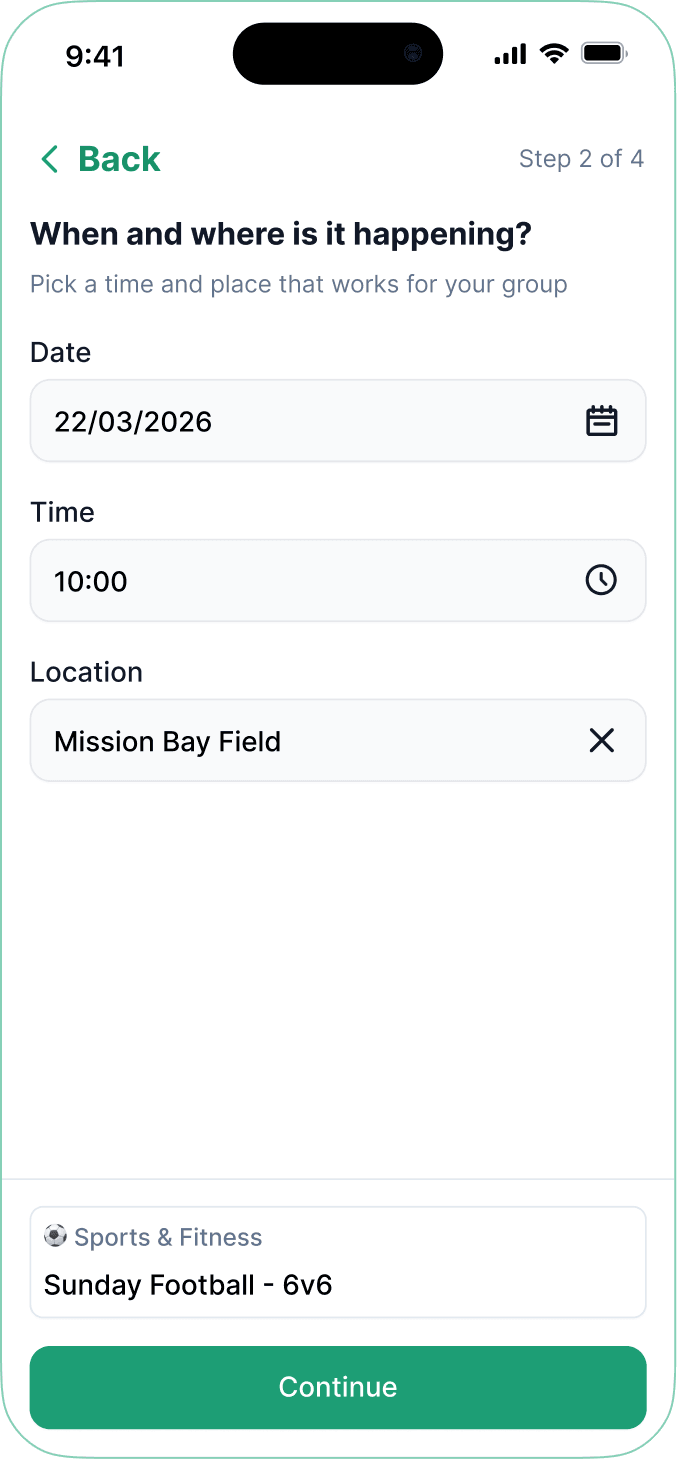
Task: Open the calendar date picker icon
Action: (x=601, y=421)
